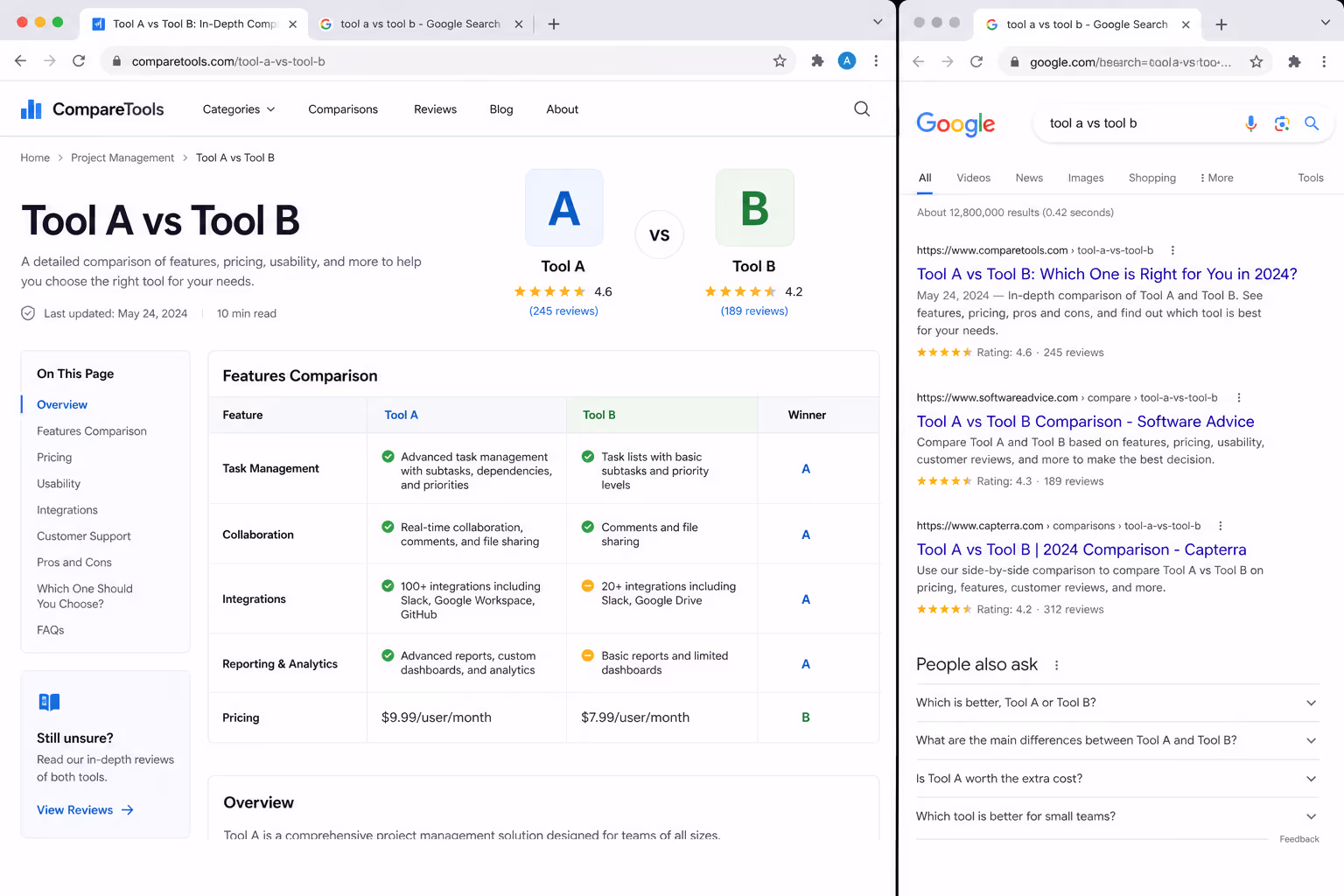Open options dots next to comparetools.com result
Screen dimensions: 1344x896
[1172, 250]
